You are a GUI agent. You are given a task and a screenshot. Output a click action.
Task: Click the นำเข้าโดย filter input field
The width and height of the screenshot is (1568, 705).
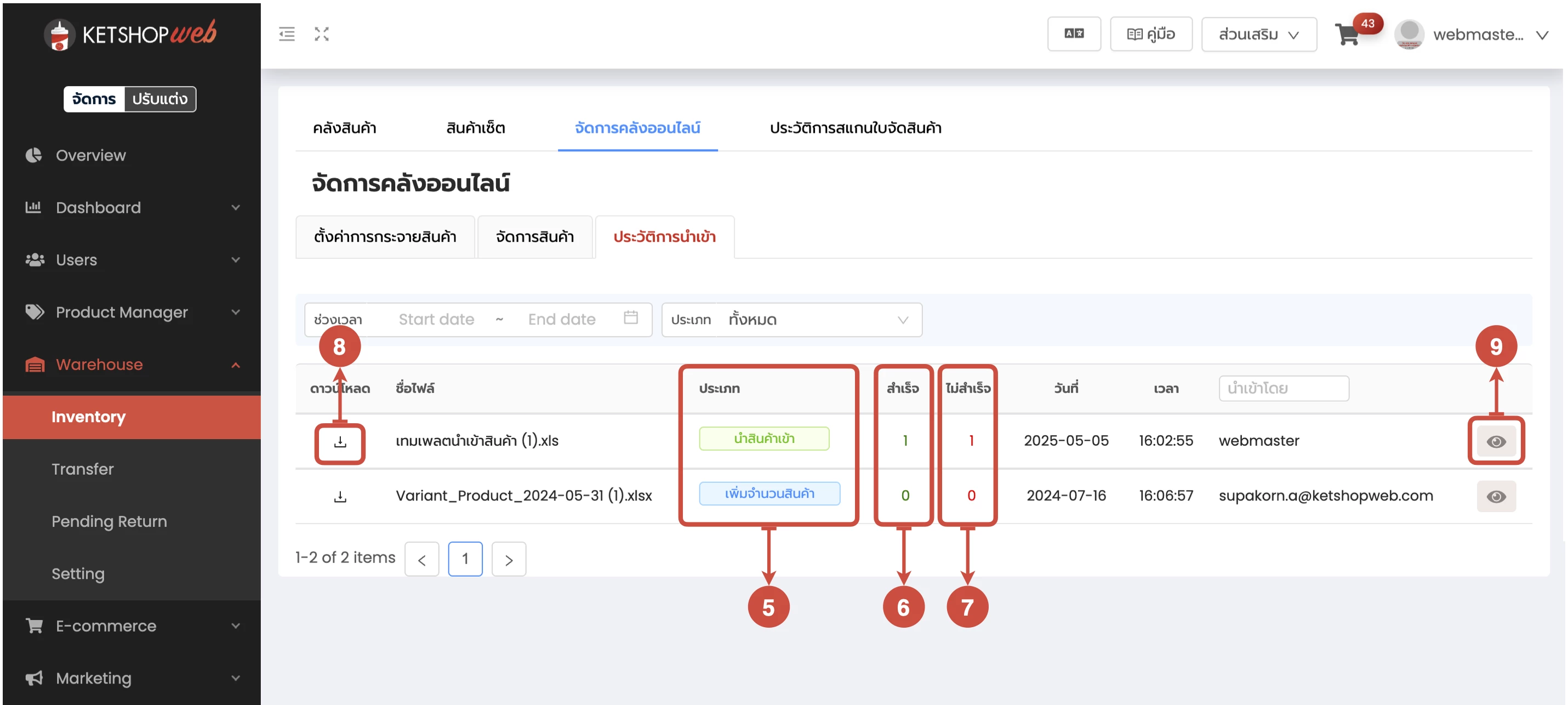pos(1283,389)
